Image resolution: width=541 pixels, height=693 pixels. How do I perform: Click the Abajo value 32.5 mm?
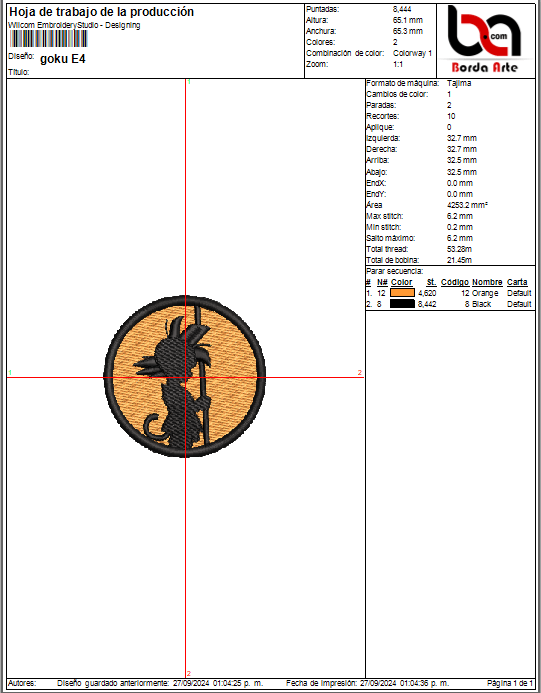(461, 172)
